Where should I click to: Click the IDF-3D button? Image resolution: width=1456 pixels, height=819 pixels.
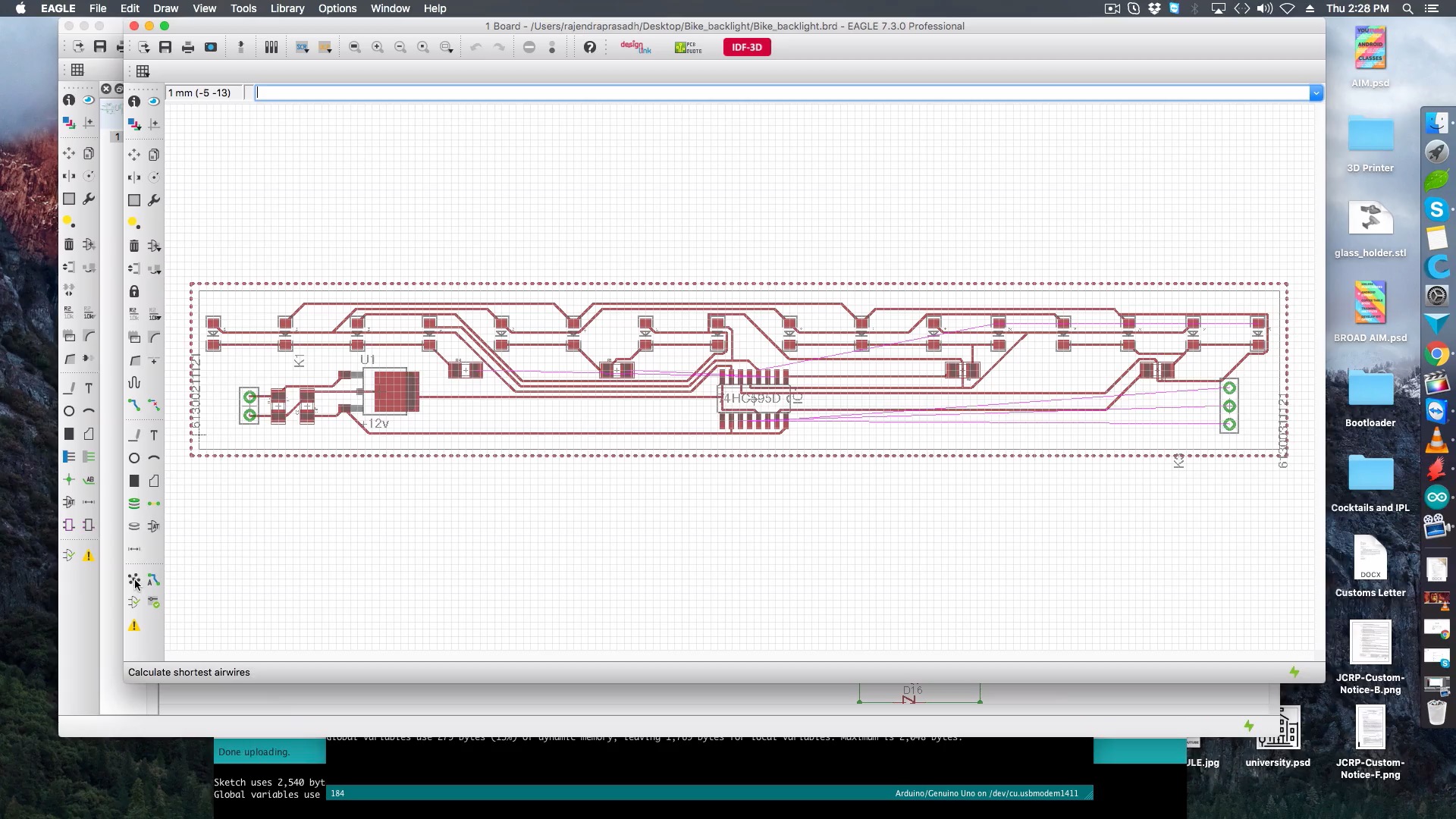[747, 47]
